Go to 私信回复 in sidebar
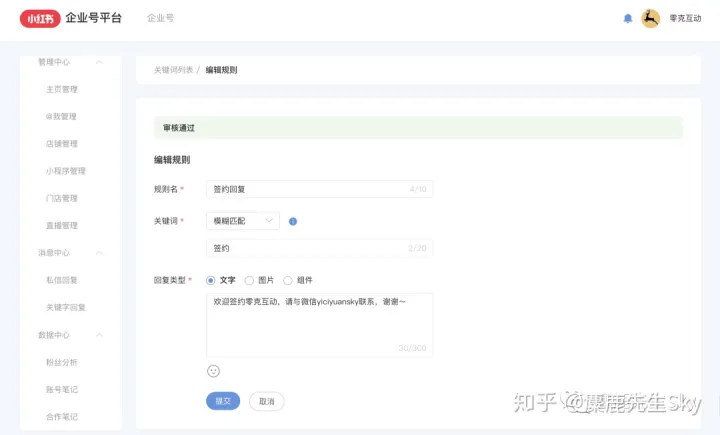Screen dimensions: 720x435 pyautogui.click(x=61, y=280)
